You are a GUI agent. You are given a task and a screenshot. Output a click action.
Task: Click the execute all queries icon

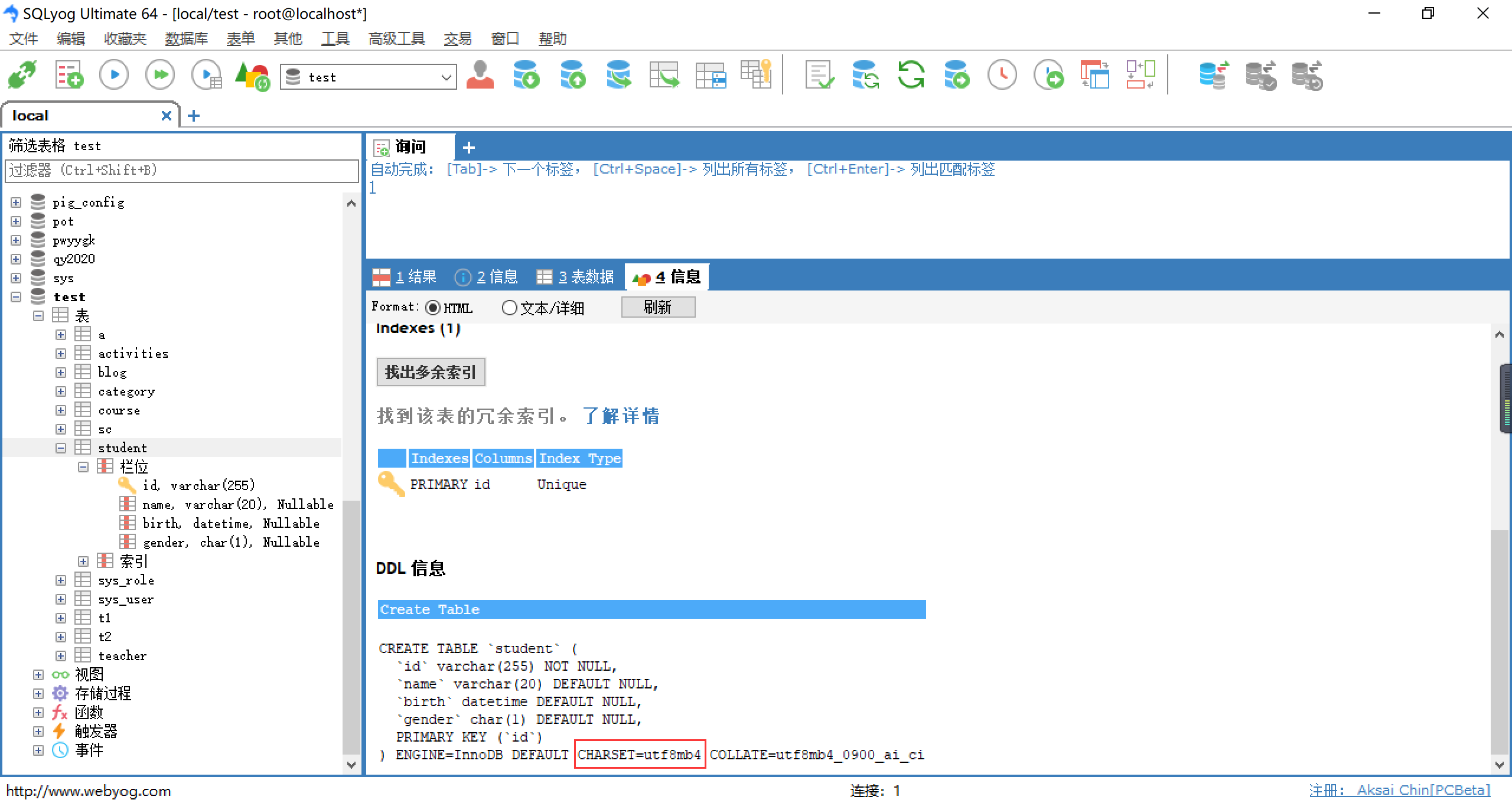160,76
